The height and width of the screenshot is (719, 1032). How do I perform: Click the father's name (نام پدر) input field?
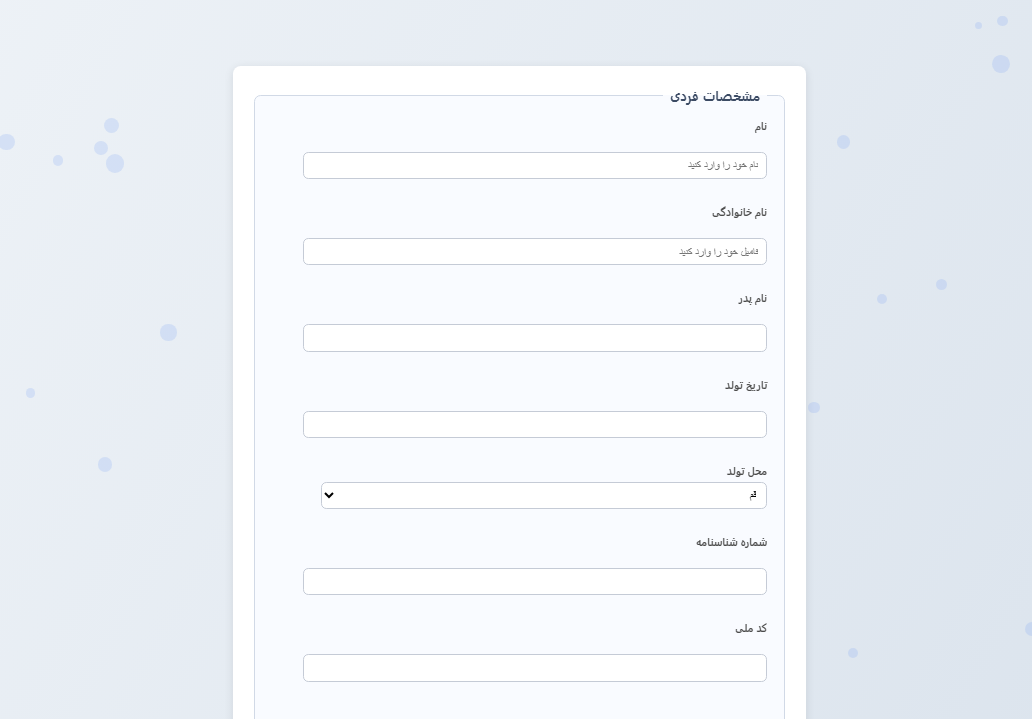pyautogui.click(x=535, y=338)
